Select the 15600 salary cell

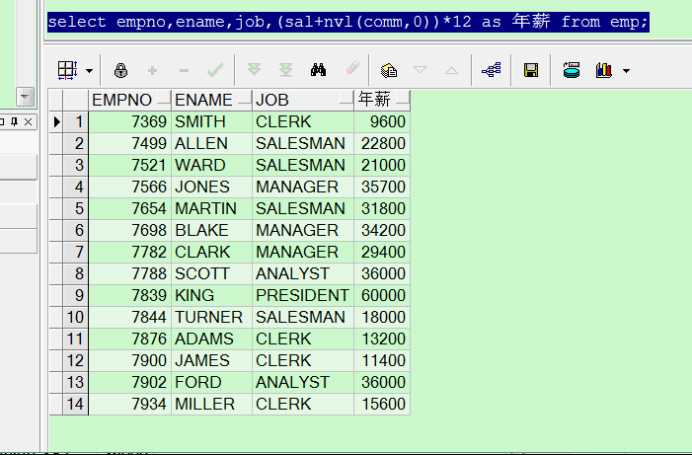(382, 404)
